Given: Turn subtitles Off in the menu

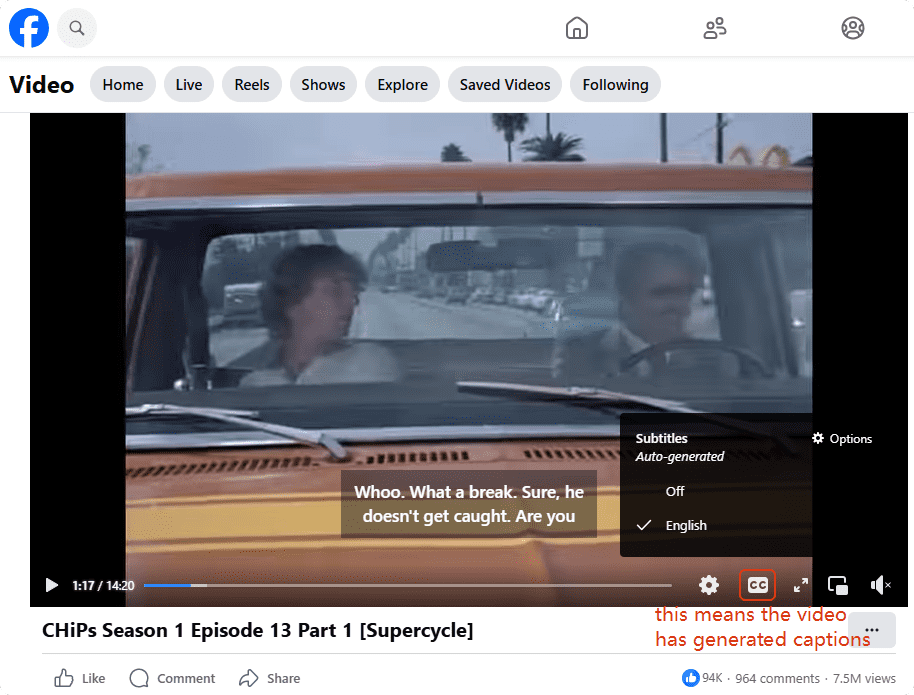Looking at the screenshot, I should pos(675,491).
